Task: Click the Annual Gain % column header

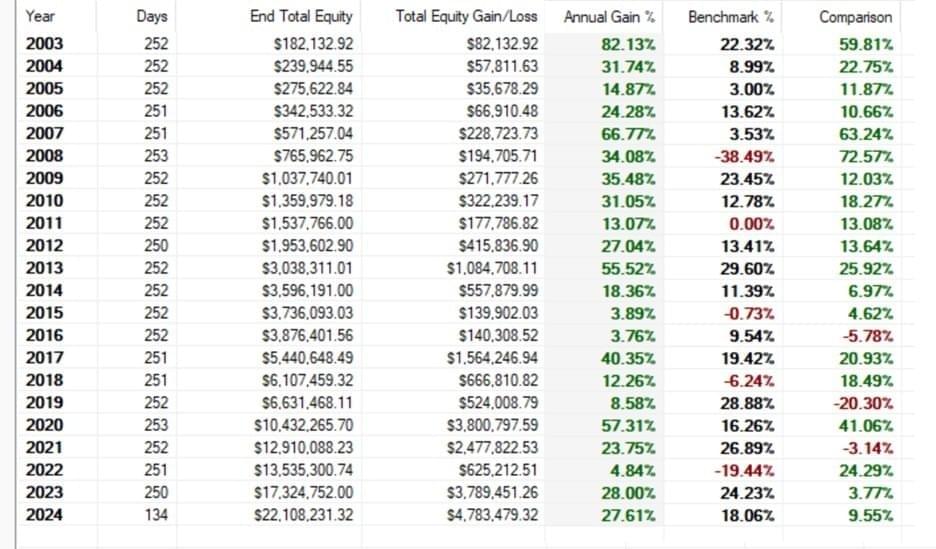Action: [609, 17]
